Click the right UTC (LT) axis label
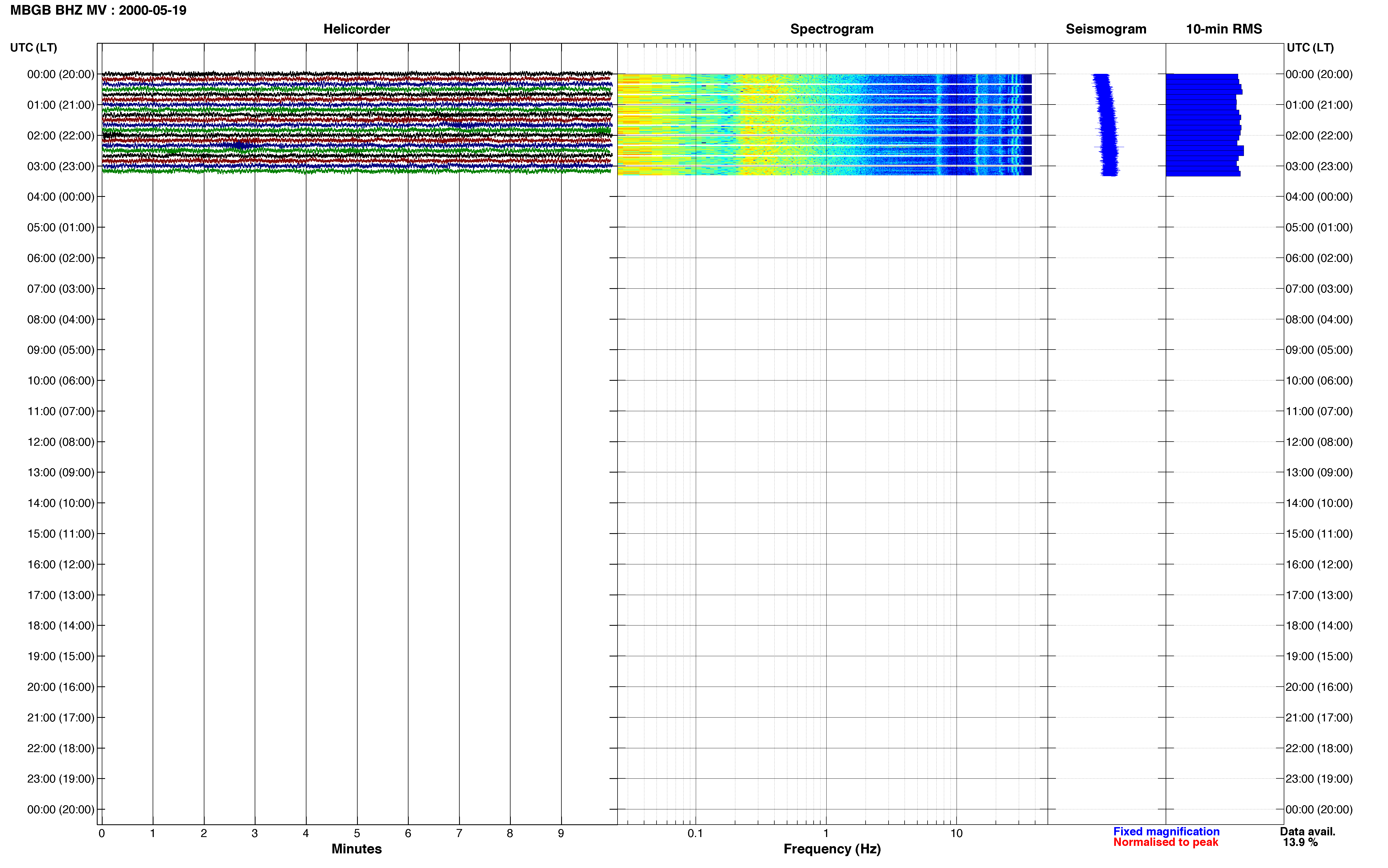Screen dimensions: 1388x868 click(x=1310, y=48)
